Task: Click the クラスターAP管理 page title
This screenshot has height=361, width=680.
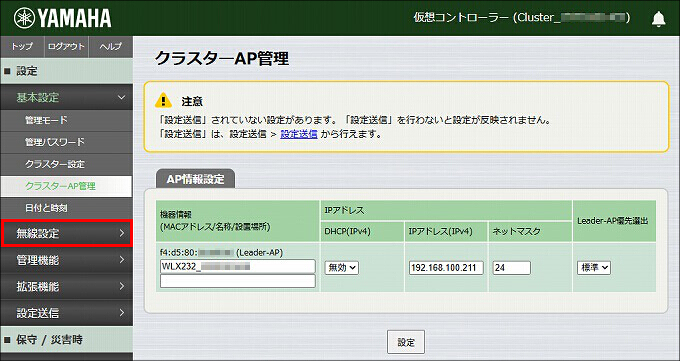Action: (222, 59)
